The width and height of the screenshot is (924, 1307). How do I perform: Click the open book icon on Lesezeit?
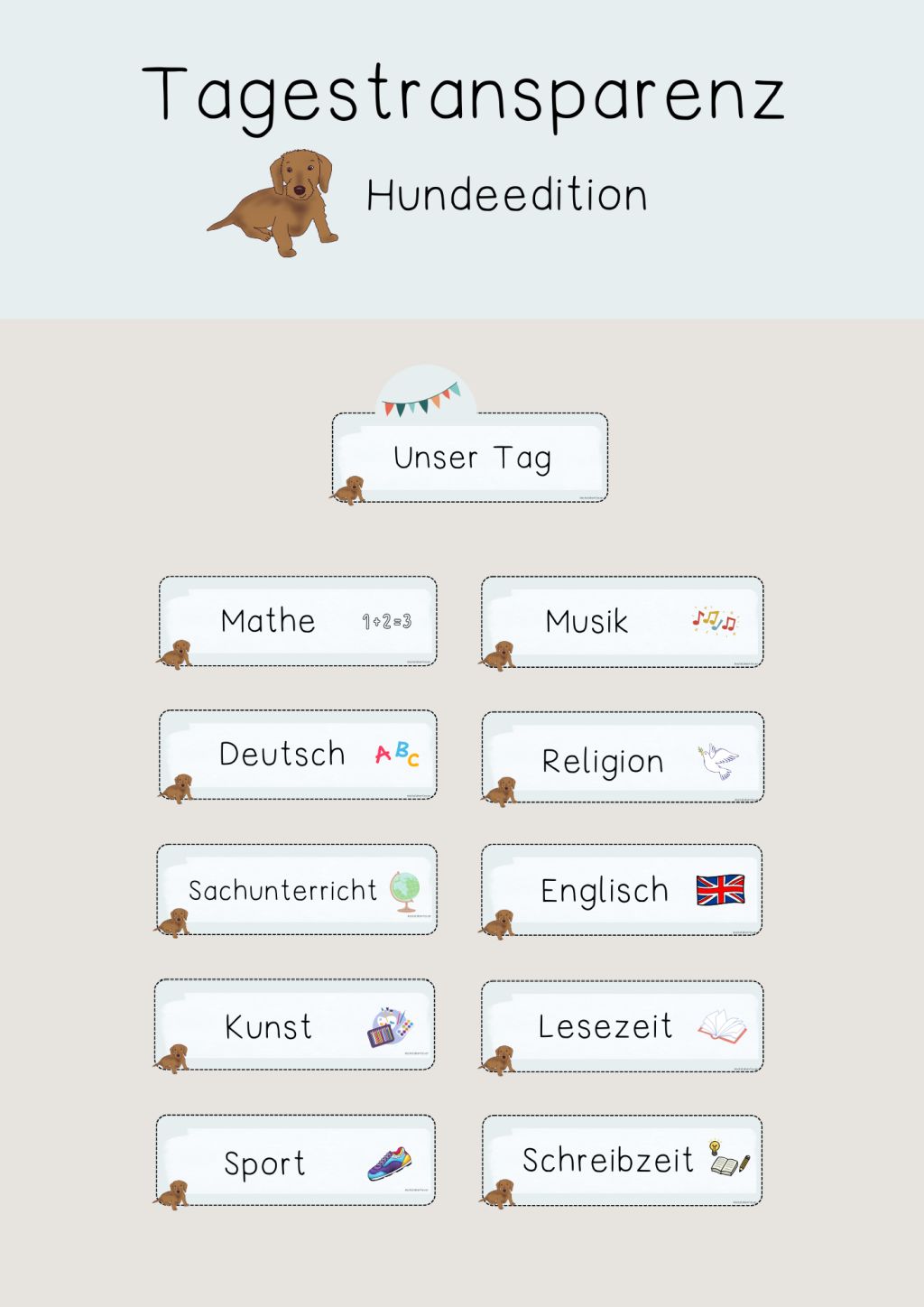(x=722, y=1026)
